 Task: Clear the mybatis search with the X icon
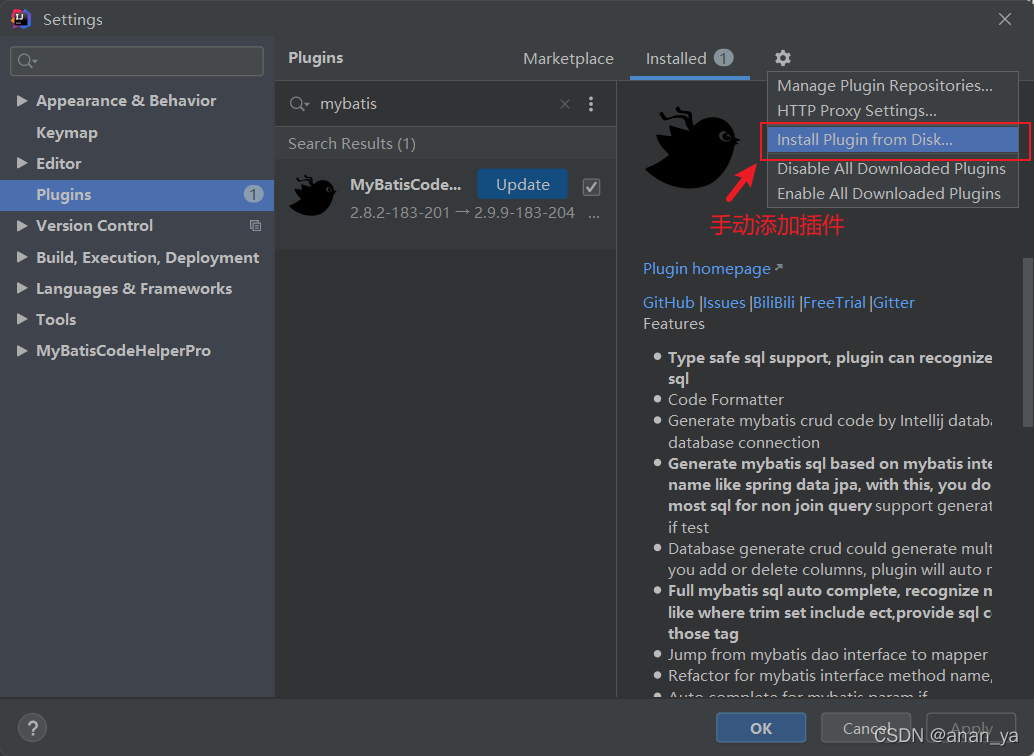pyautogui.click(x=564, y=104)
